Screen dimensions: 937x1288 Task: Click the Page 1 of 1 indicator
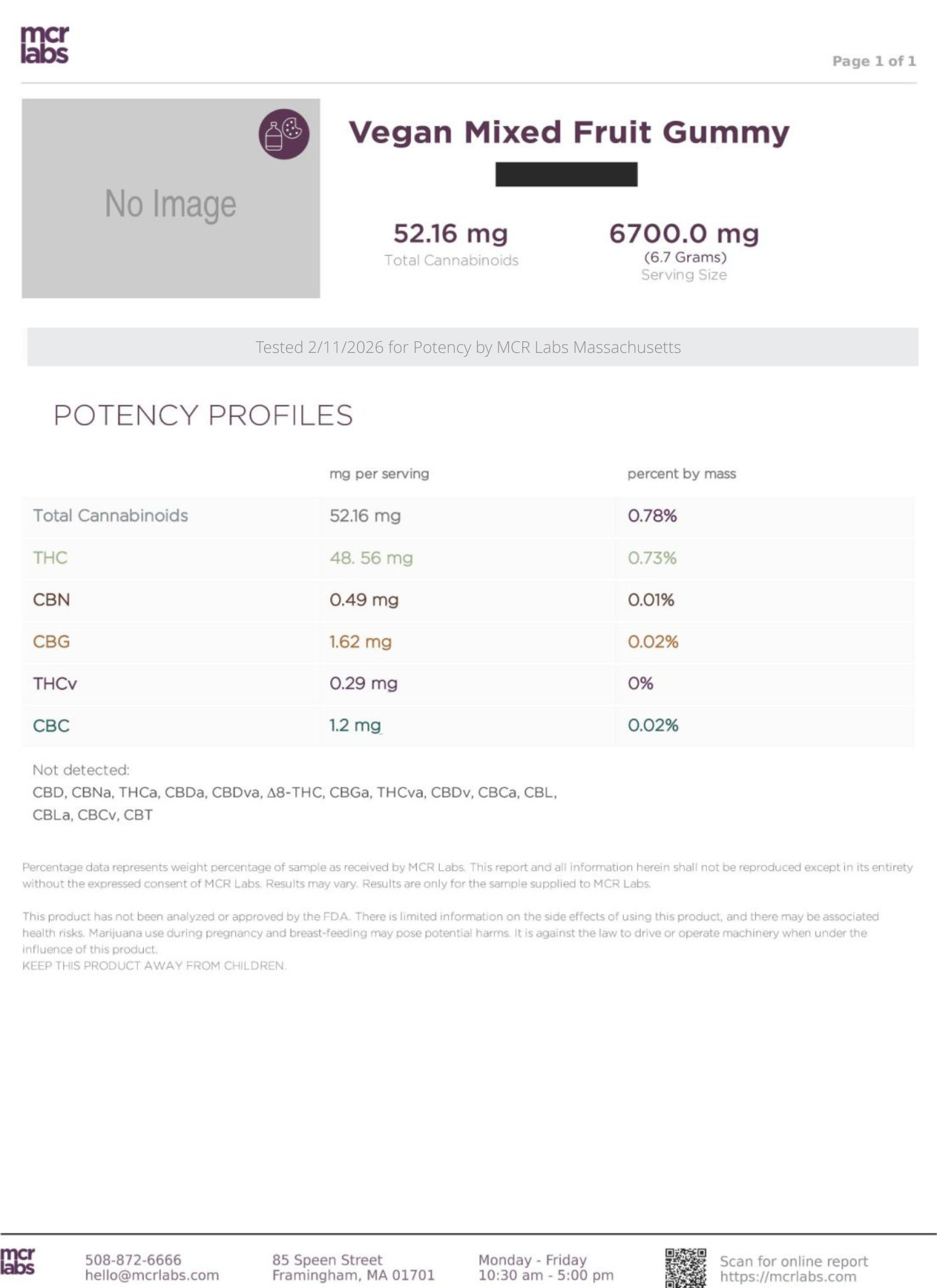click(x=873, y=61)
